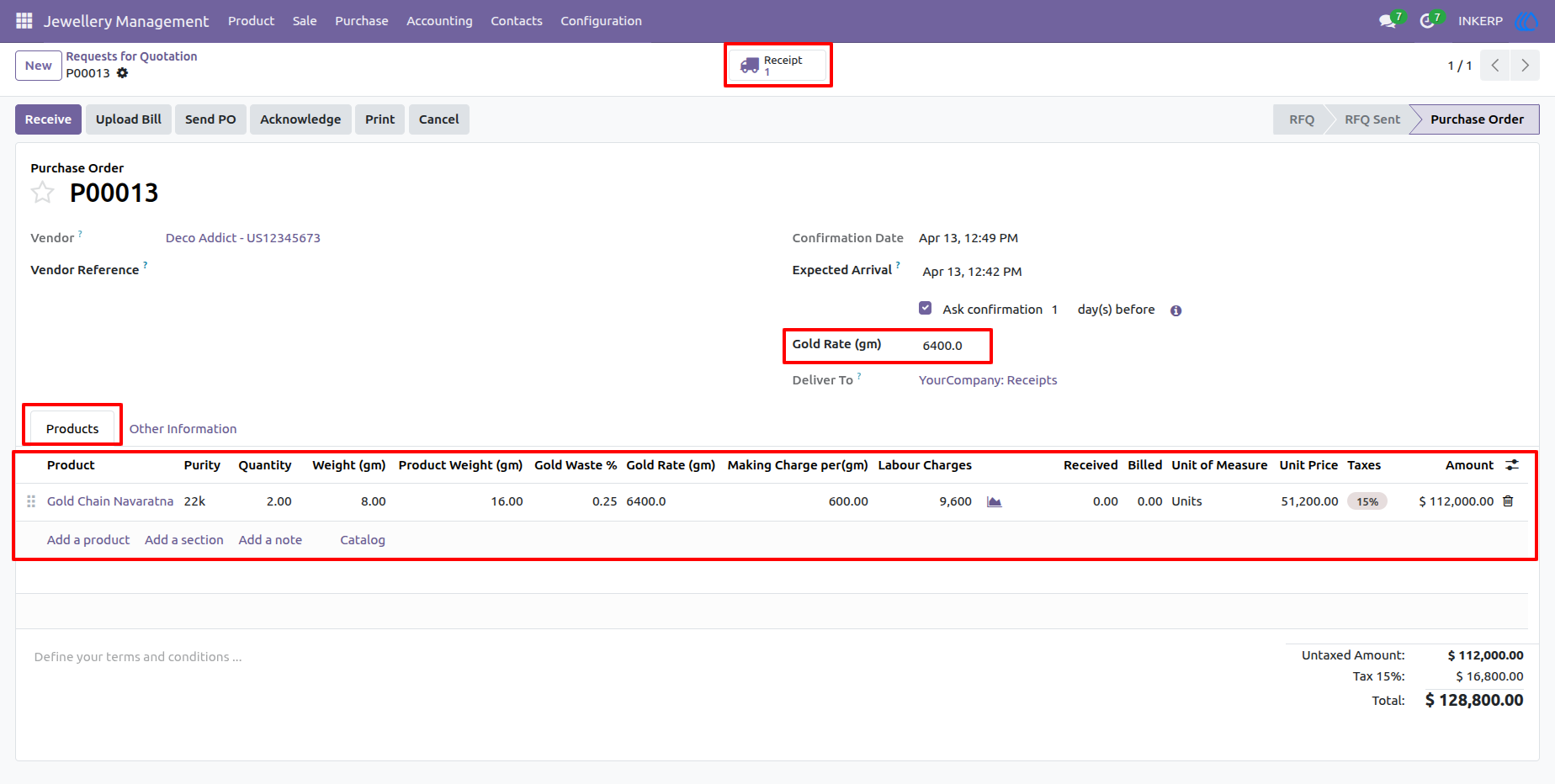Image resolution: width=1555 pixels, height=784 pixels.
Task: Open forecast chart icon on product line
Action: [x=994, y=501]
